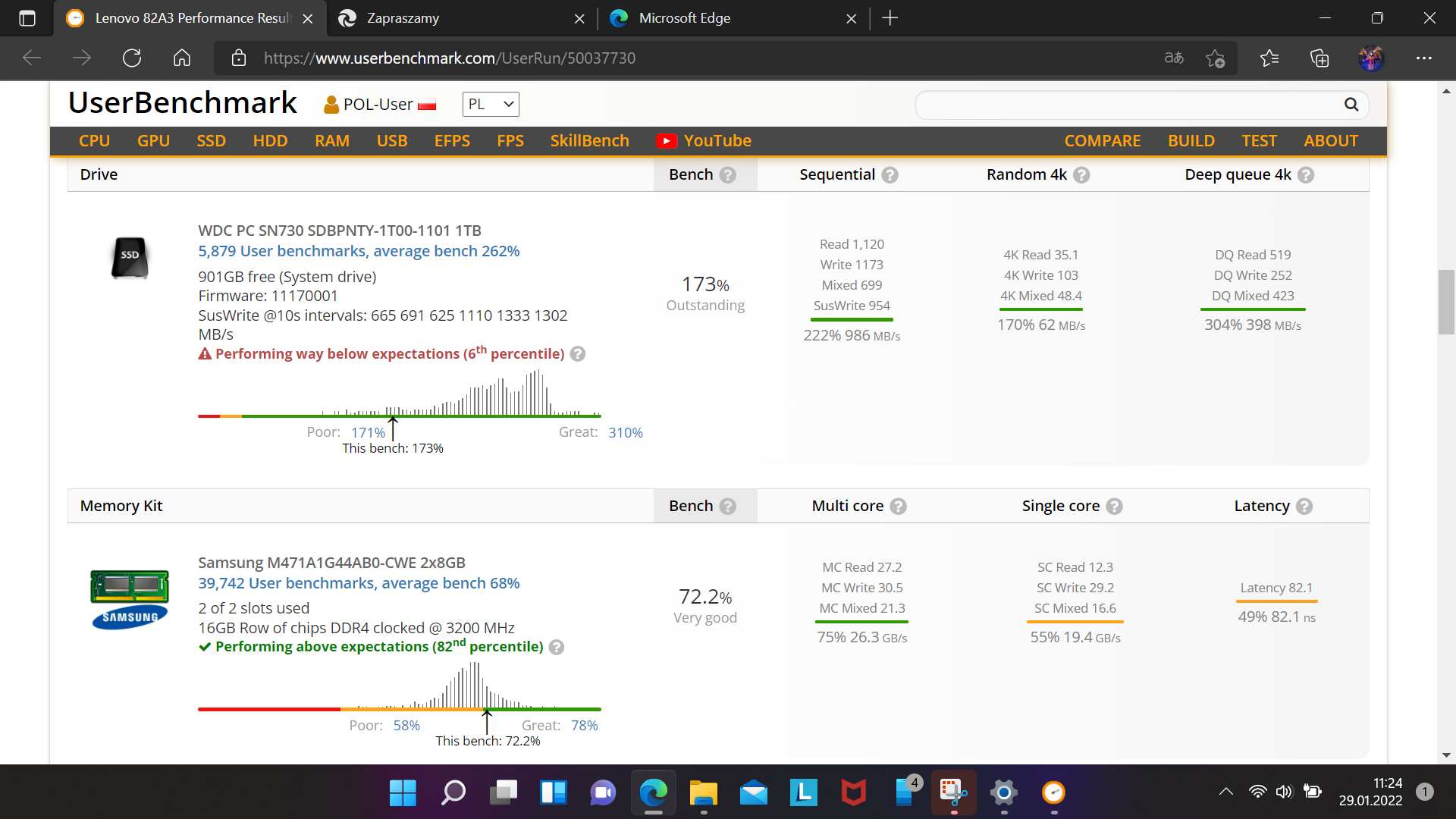Click help icon beside 82nd percentile note
The width and height of the screenshot is (1456, 819).
[x=557, y=648]
